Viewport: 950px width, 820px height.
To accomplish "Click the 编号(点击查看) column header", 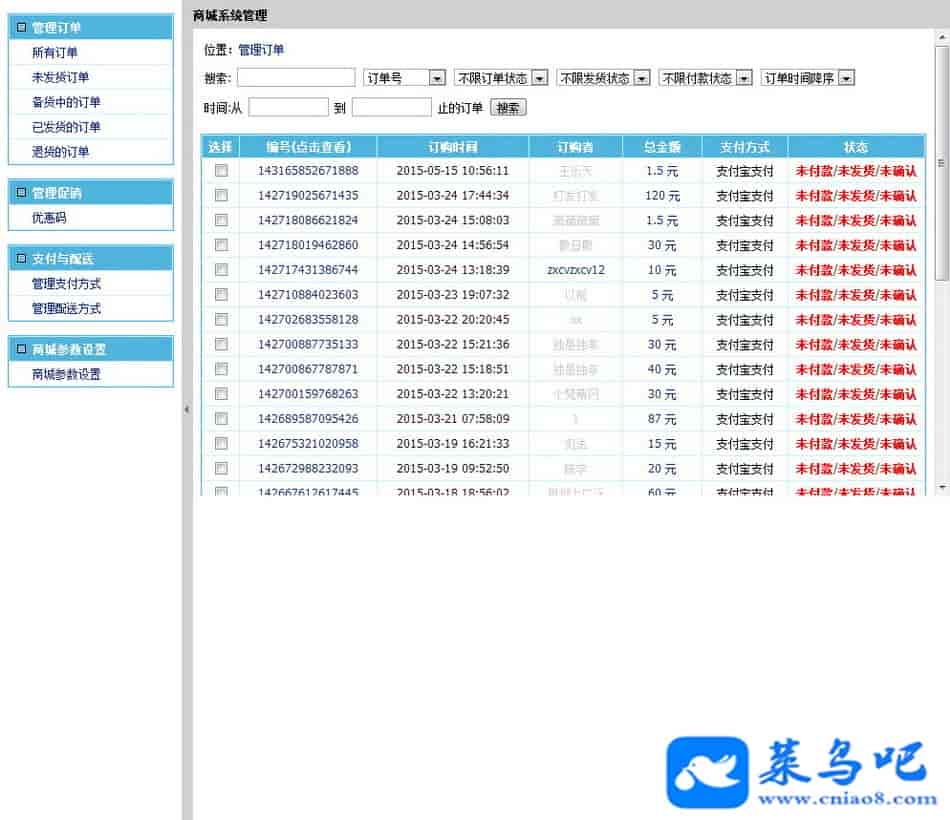I will (x=308, y=147).
